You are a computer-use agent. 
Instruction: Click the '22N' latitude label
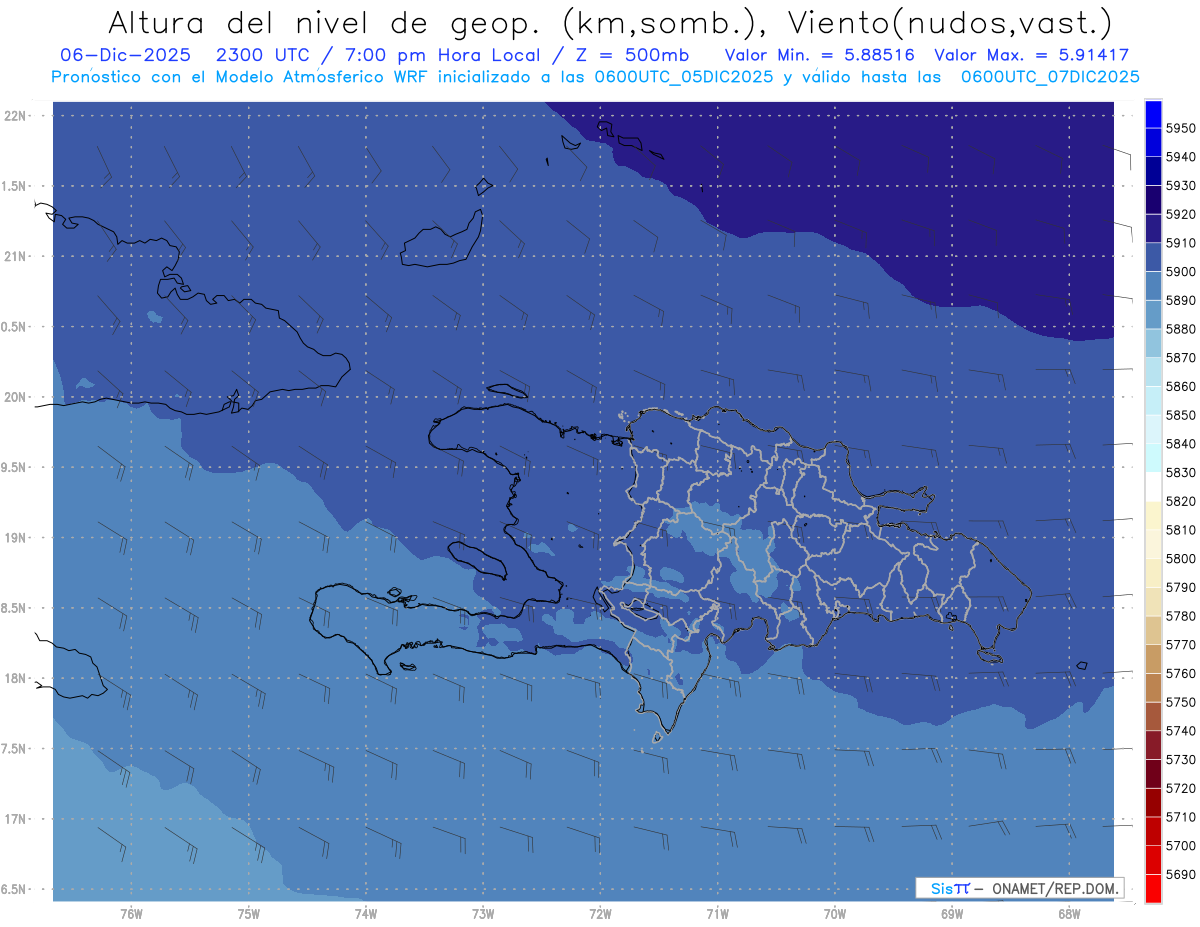pos(14,116)
